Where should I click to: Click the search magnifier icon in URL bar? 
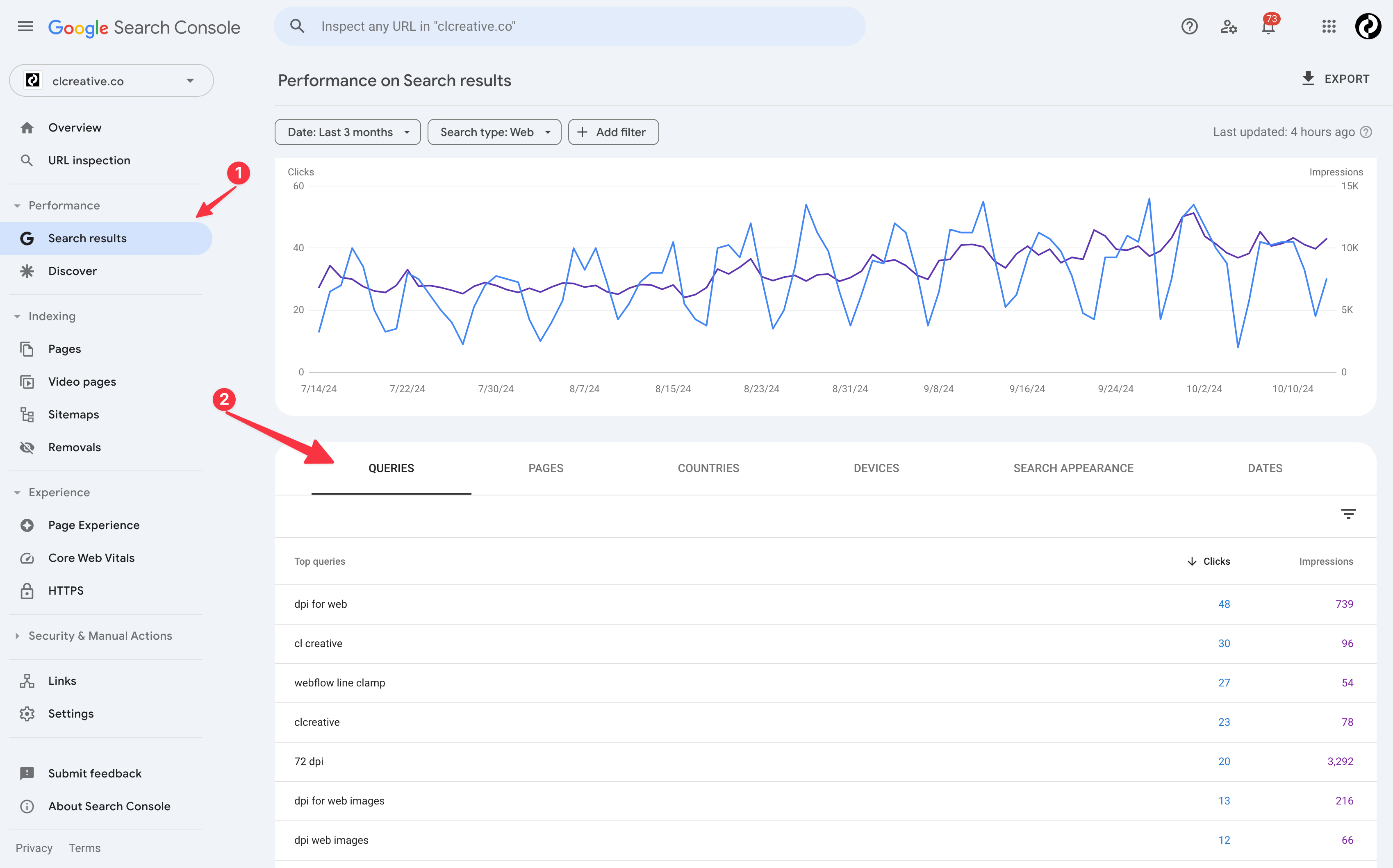(x=297, y=26)
